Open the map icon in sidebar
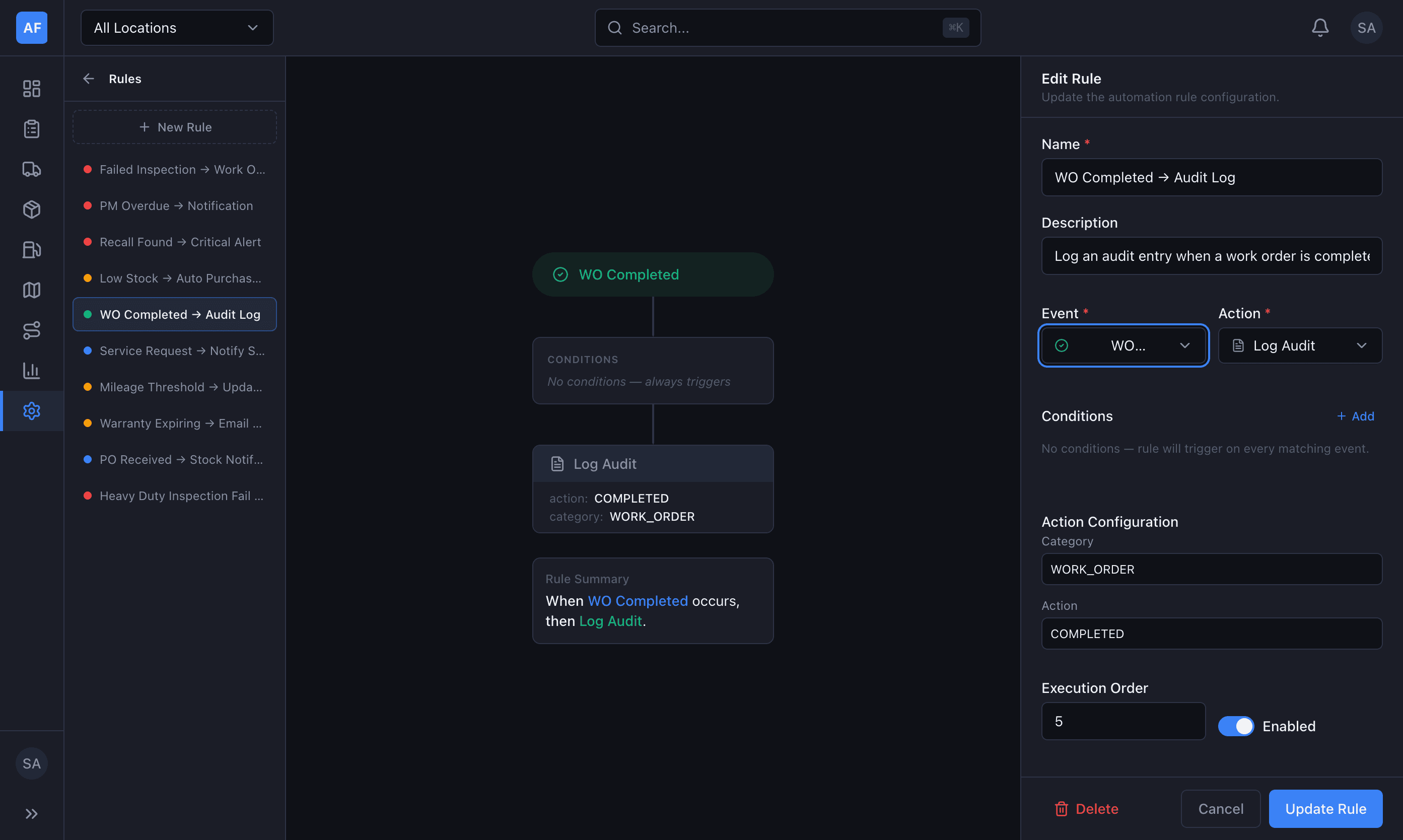 click(x=32, y=290)
